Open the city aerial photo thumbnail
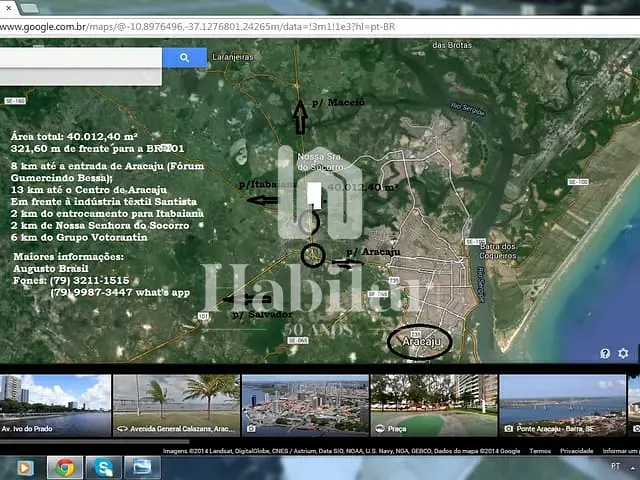This screenshot has height=480, width=640. coord(305,405)
